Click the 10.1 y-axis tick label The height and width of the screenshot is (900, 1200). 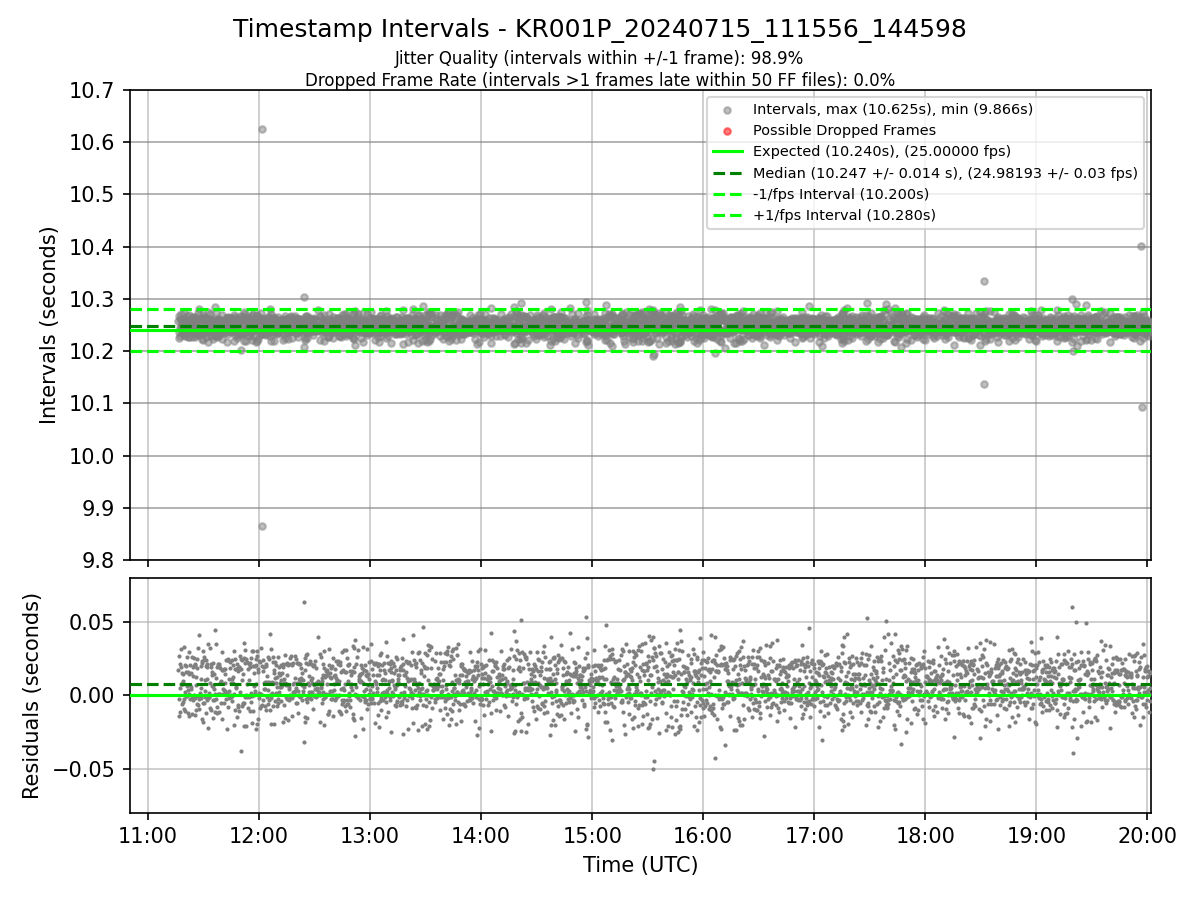[93, 403]
